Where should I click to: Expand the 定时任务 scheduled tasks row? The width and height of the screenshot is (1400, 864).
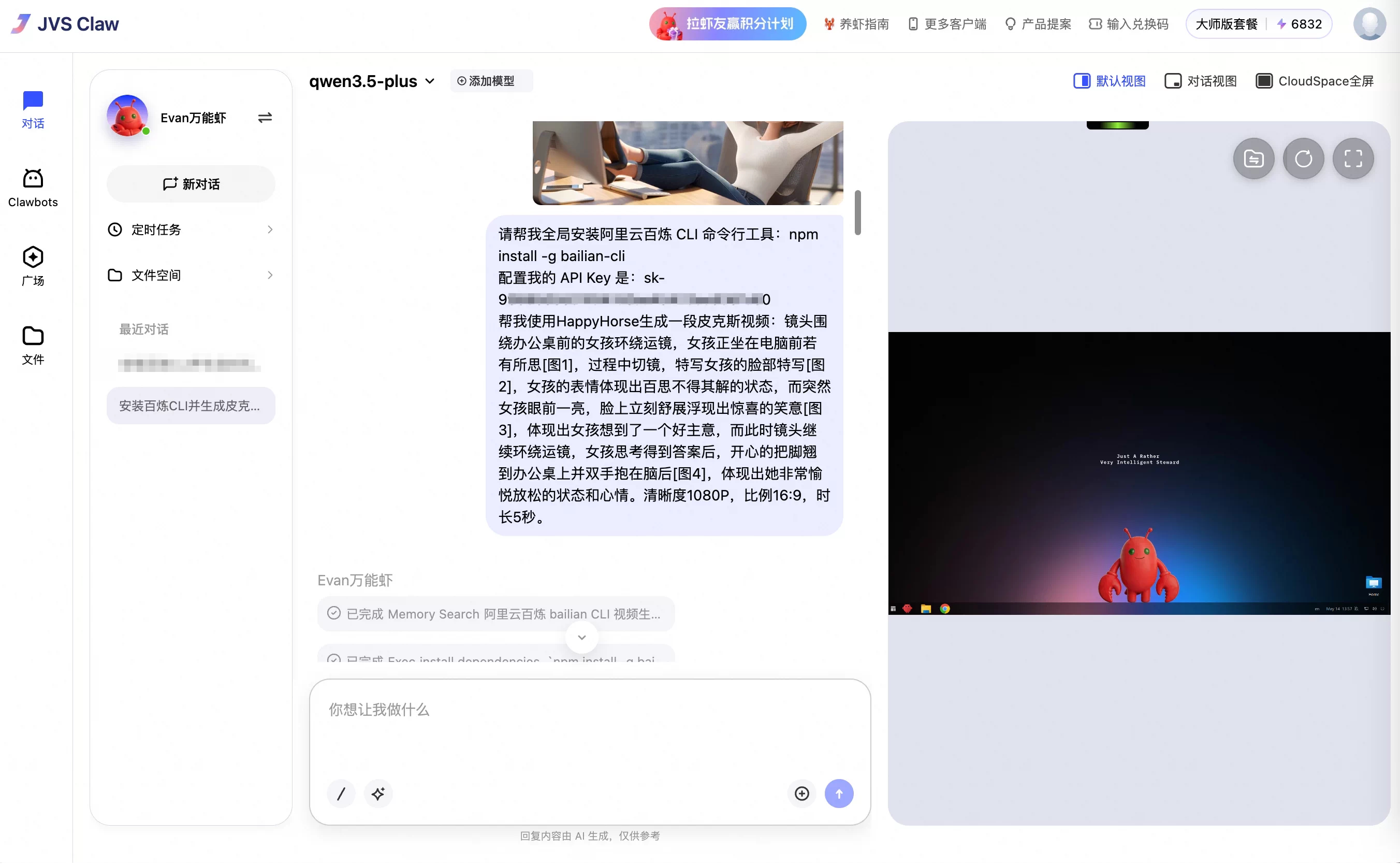191,229
